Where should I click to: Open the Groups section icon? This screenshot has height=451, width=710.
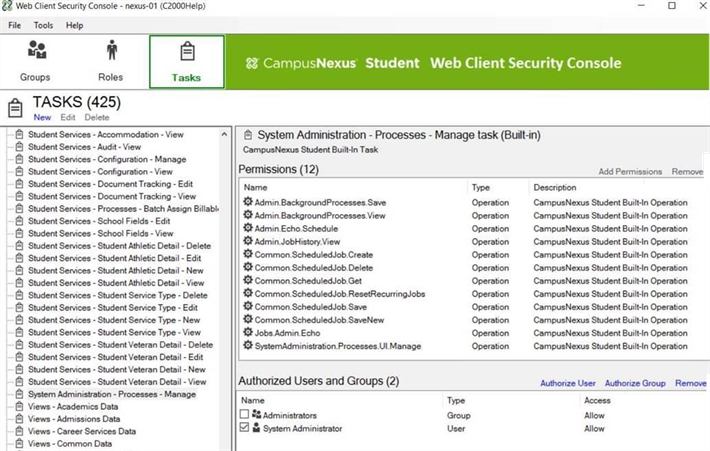tap(36, 50)
